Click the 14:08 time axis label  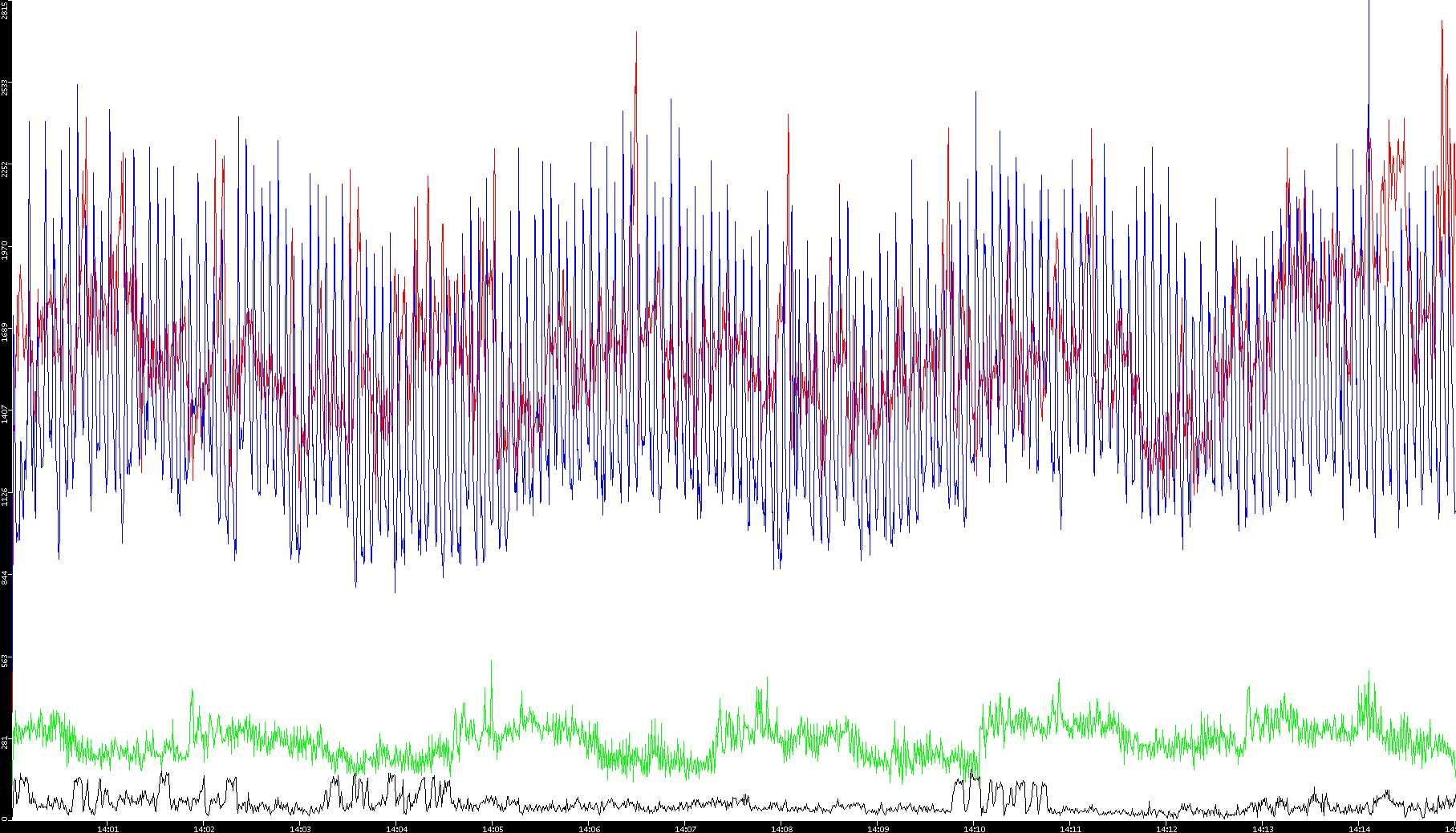pos(781,829)
